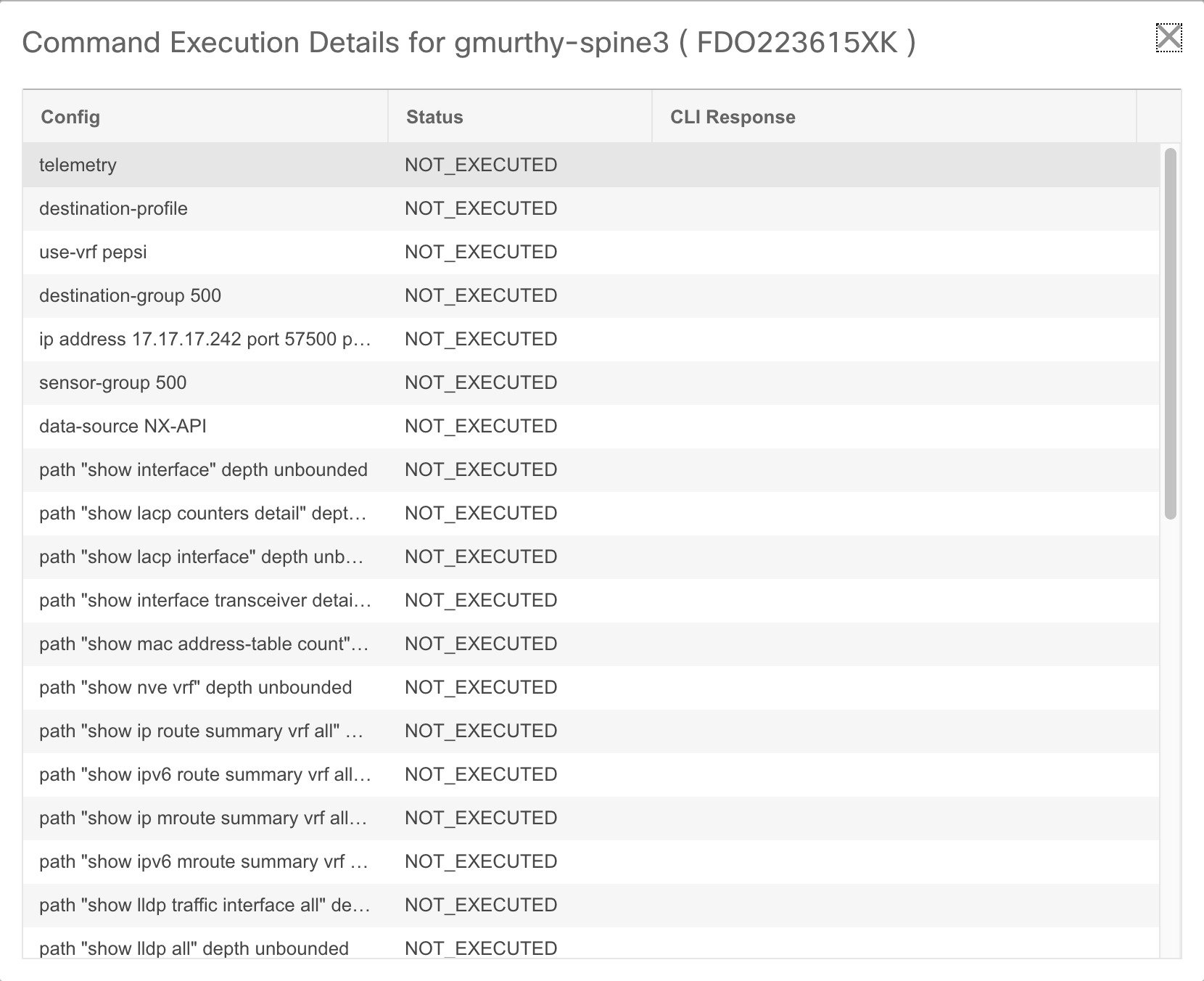Select the data-source NX-API row
This screenshot has height=981, width=1204.
click(x=123, y=426)
